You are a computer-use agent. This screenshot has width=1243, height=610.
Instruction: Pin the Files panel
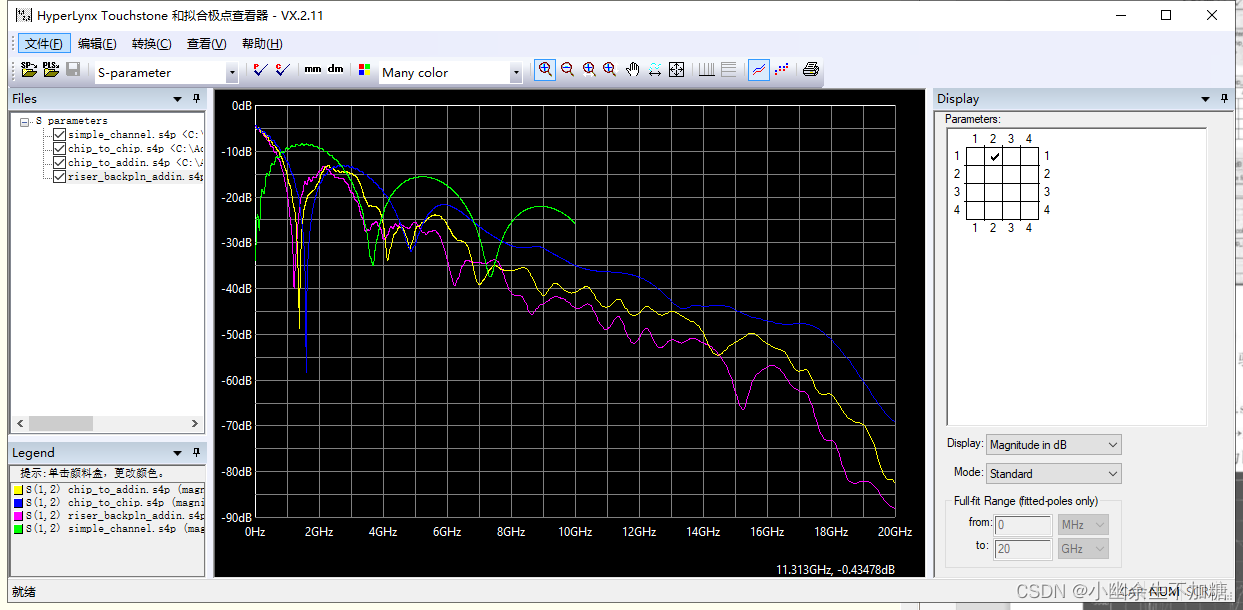pos(197,98)
